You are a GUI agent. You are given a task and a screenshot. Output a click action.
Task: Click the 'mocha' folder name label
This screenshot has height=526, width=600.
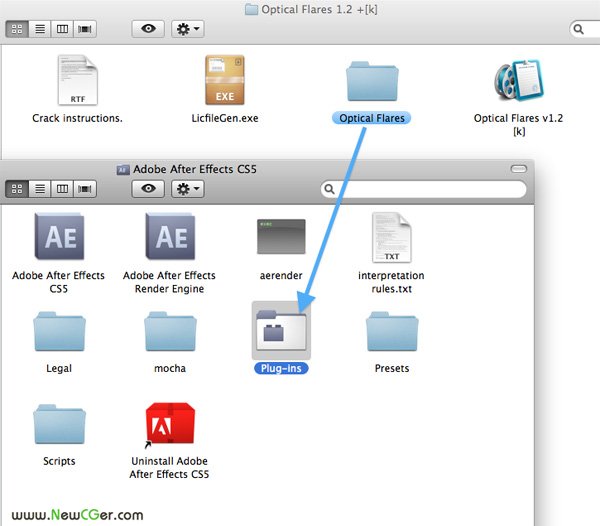point(170,368)
